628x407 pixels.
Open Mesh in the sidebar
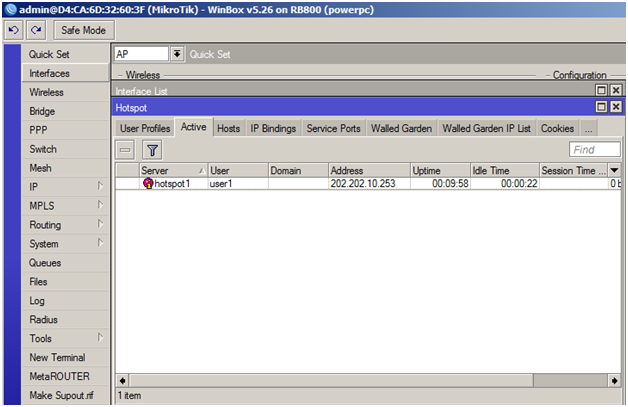coord(65,168)
